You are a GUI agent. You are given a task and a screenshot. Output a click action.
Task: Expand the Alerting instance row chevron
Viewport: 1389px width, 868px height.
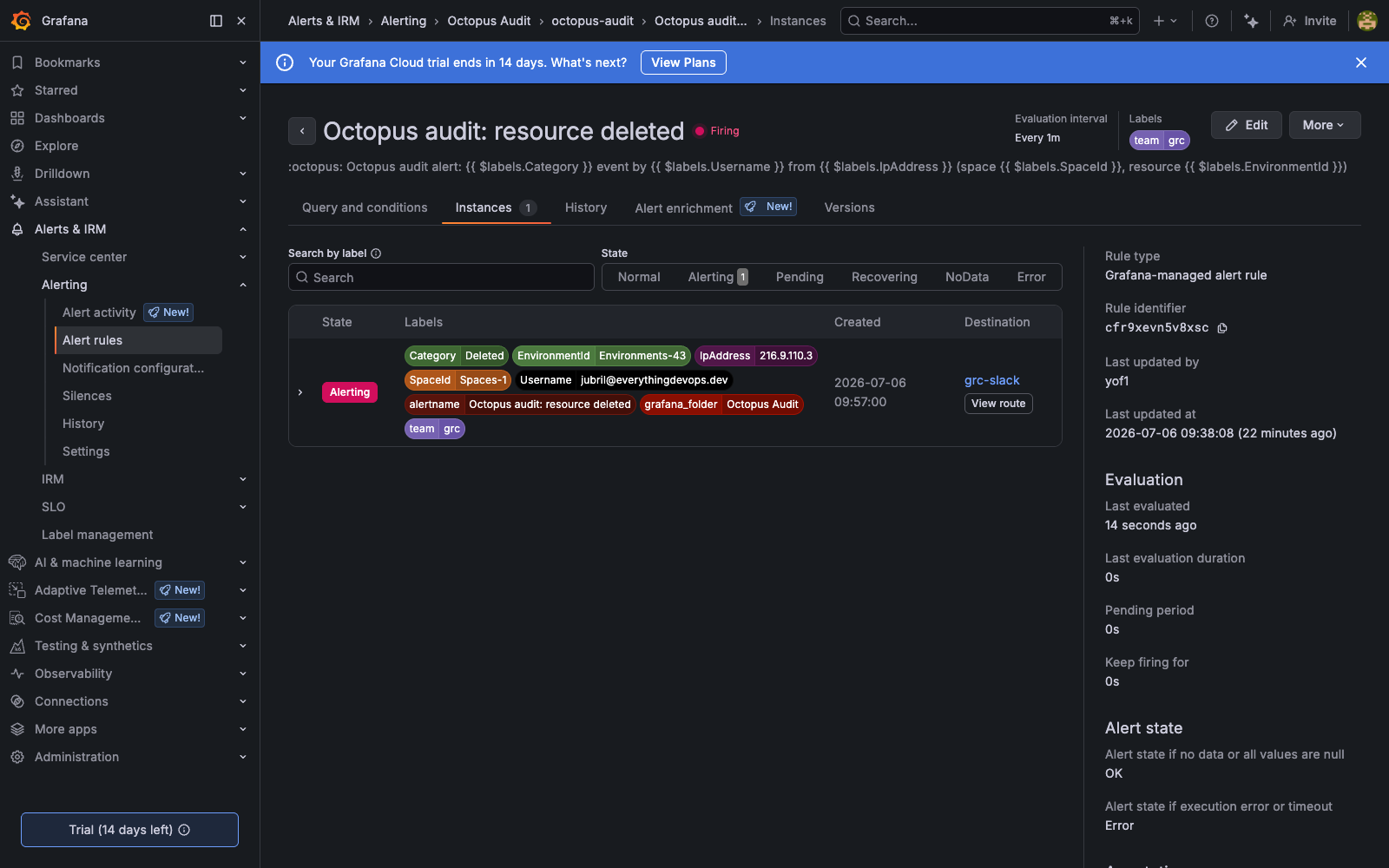pos(300,392)
